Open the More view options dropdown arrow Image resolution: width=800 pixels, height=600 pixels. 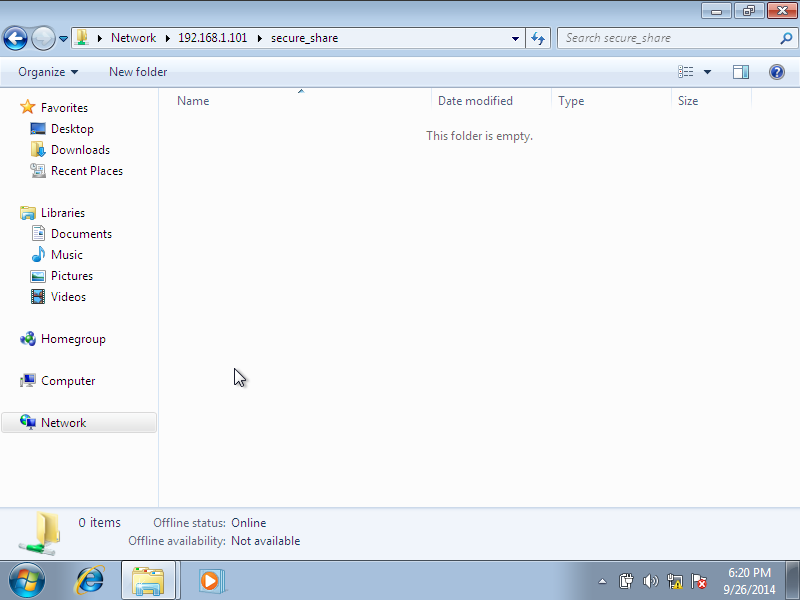click(707, 72)
